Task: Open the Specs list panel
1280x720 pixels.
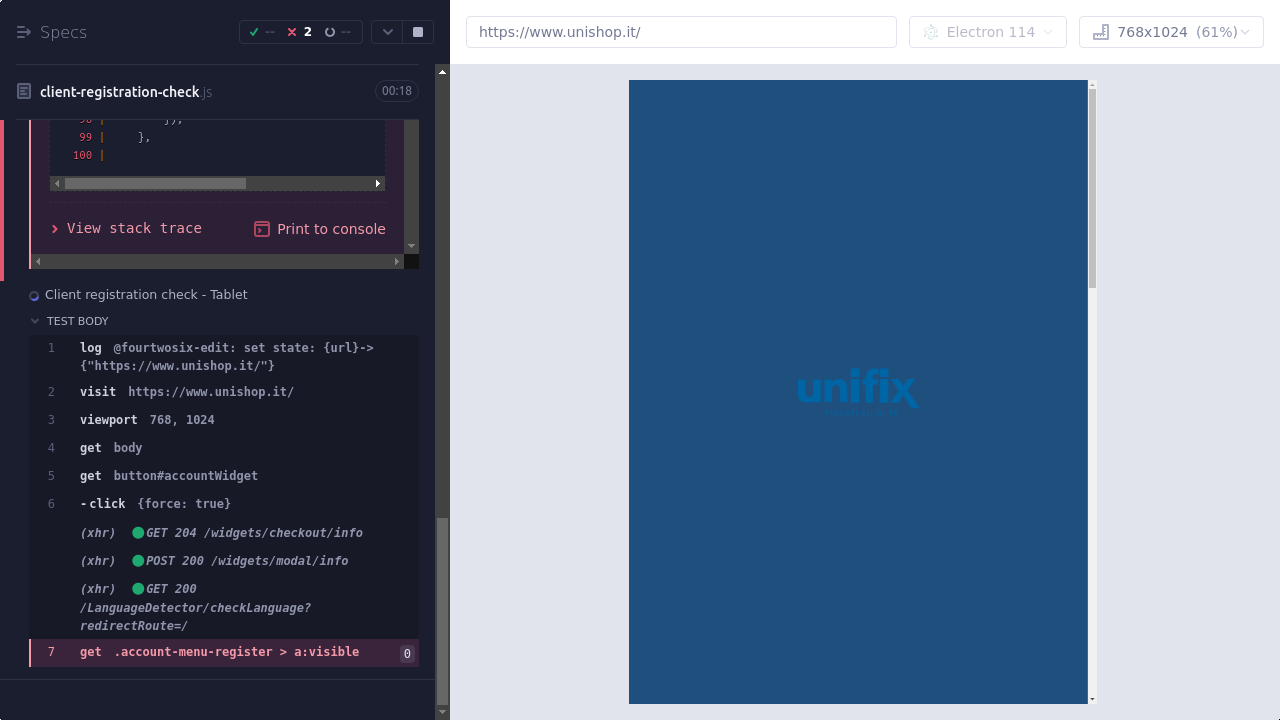Action: point(52,32)
